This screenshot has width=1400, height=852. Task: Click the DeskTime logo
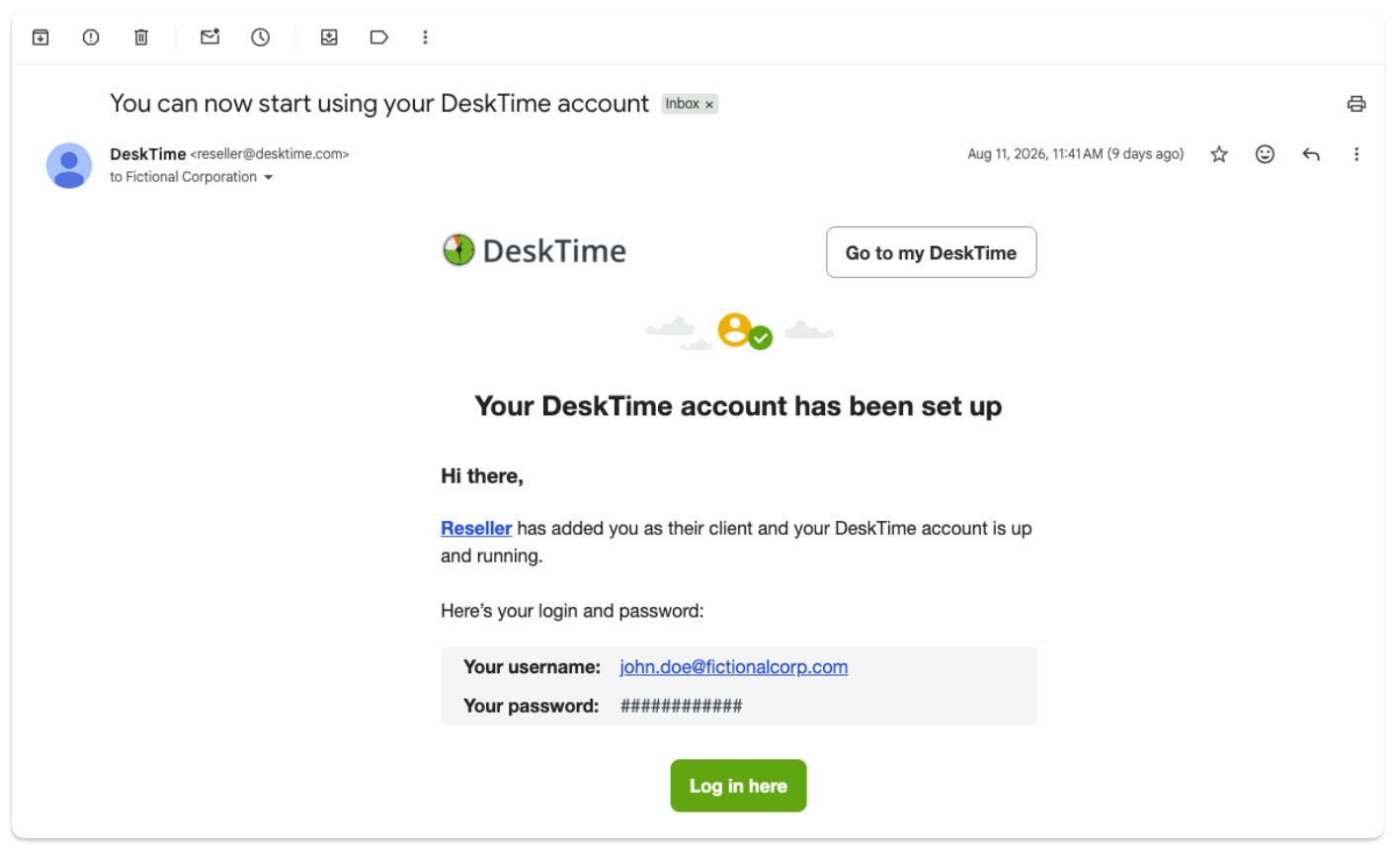[x=535, y=251]
